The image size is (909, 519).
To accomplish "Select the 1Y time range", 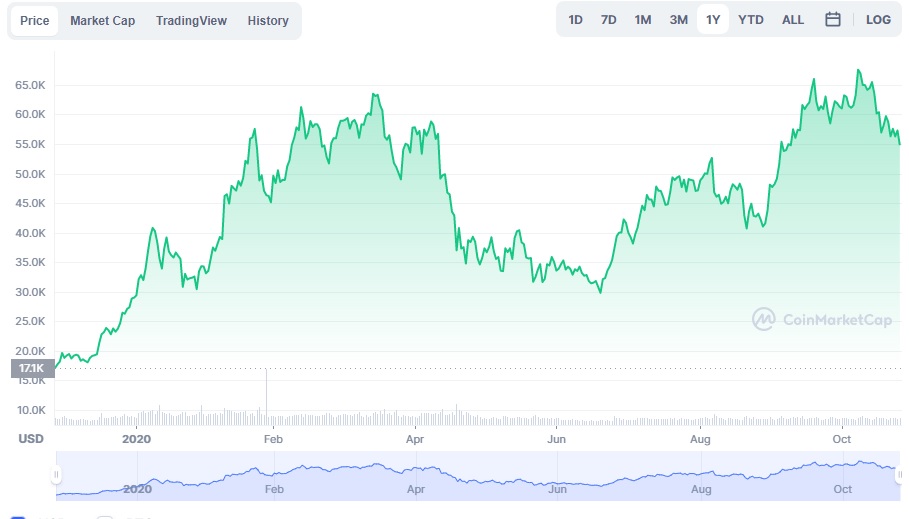I will click(712, 20).
